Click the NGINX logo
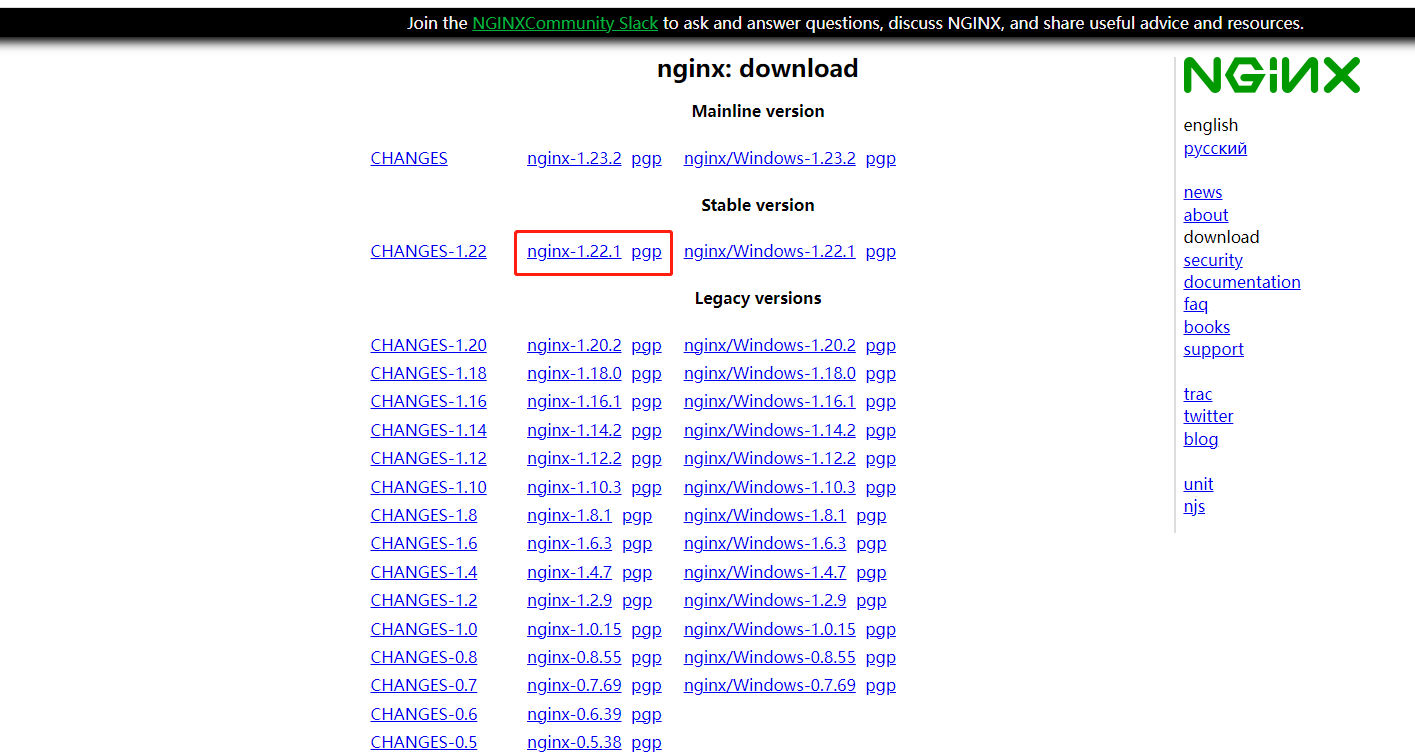This screenshot has height=755, width=1415. [x=1270, y=74]
